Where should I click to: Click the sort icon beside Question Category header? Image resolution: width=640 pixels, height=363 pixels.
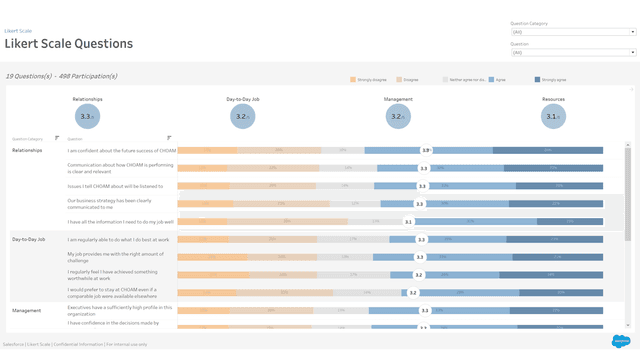(x=57, y=138)
